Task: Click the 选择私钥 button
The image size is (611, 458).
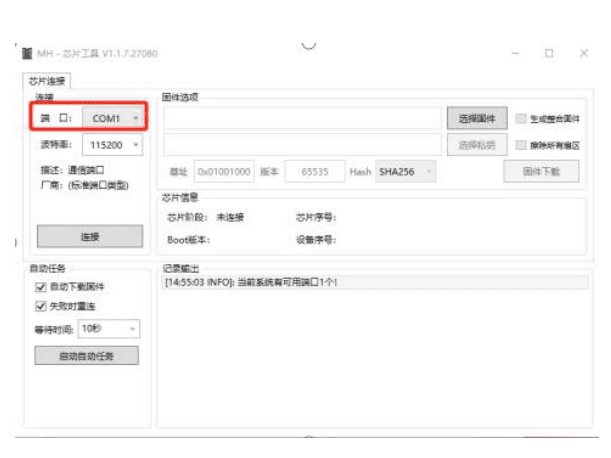Action: point(477,145)
